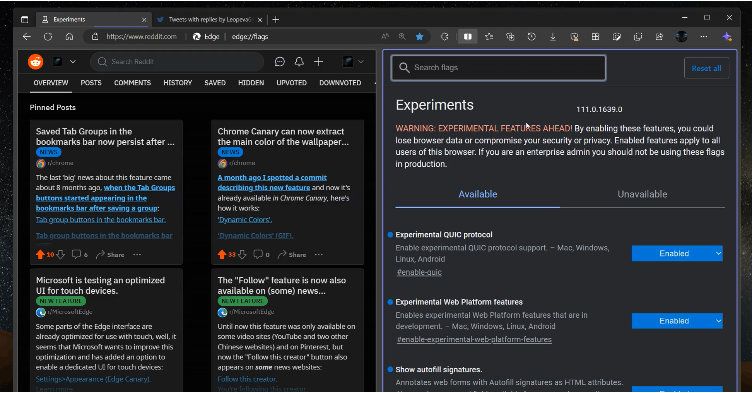The width and height of the screenshot is (752, 393).
Task: Open Reddit HIDDEN tab
Action: (251, 83)
